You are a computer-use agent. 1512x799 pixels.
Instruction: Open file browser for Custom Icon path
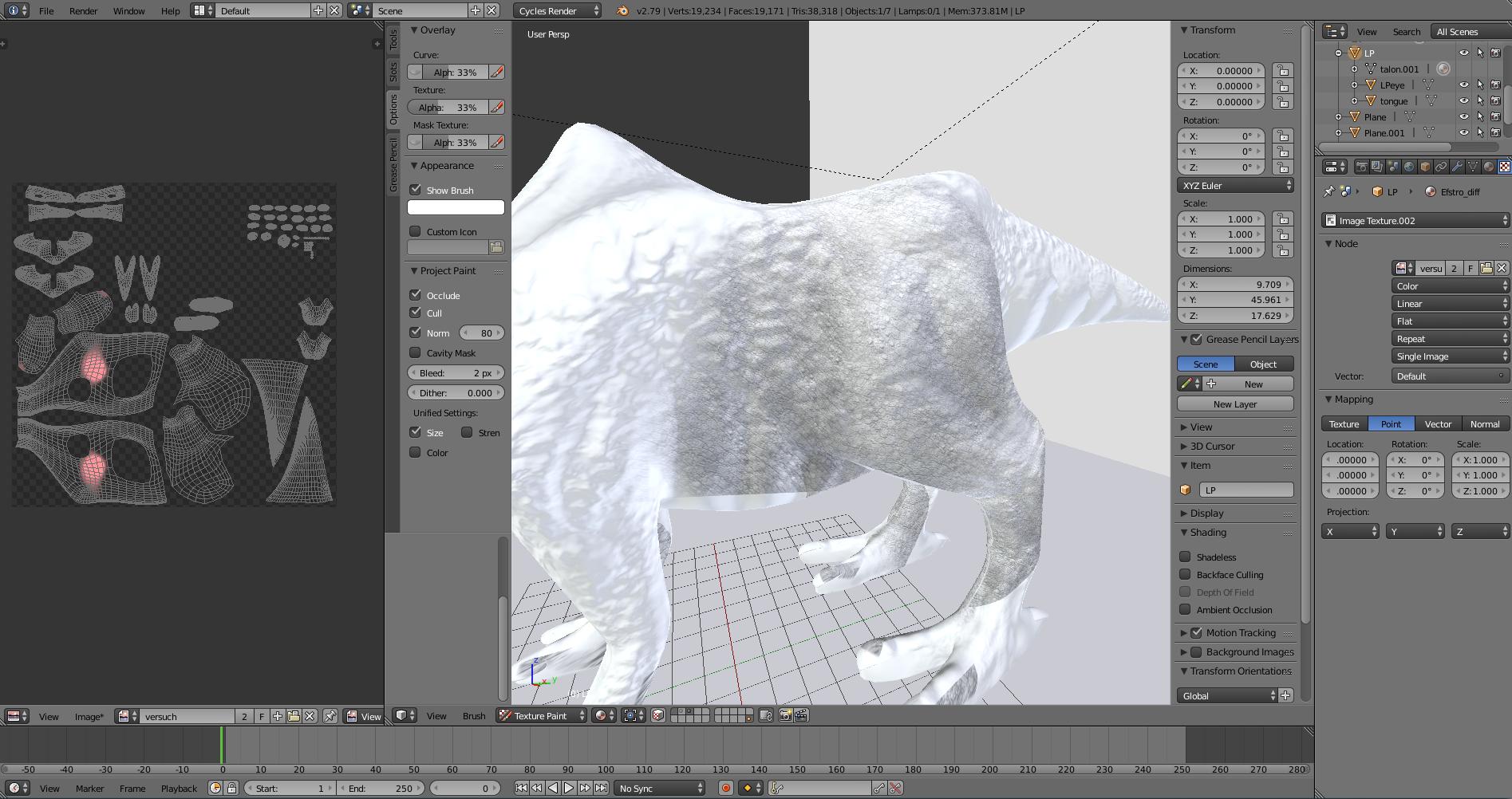coord(496,247)
